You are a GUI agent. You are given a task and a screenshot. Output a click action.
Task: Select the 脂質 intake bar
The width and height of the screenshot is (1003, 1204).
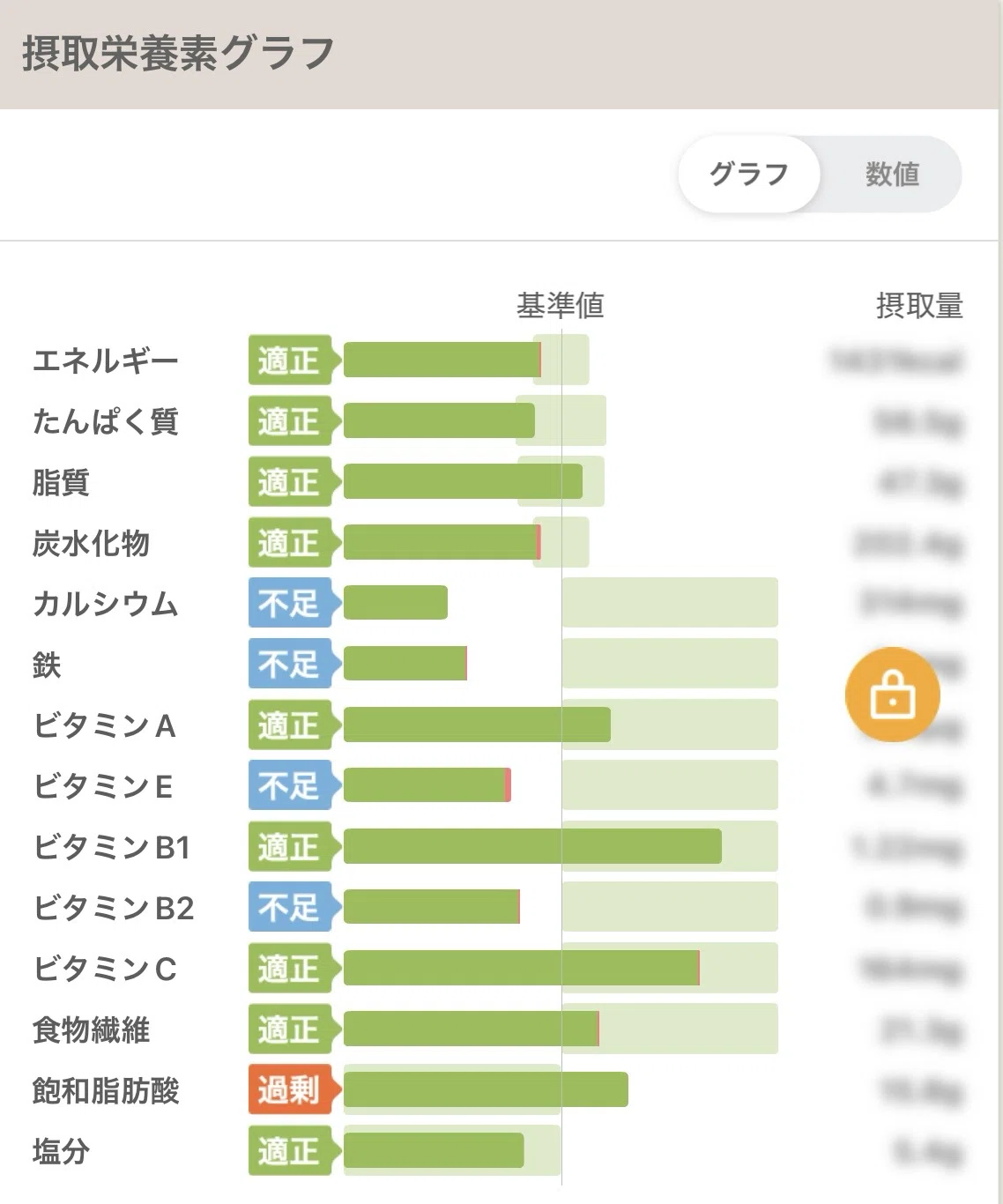coord(463,481)
